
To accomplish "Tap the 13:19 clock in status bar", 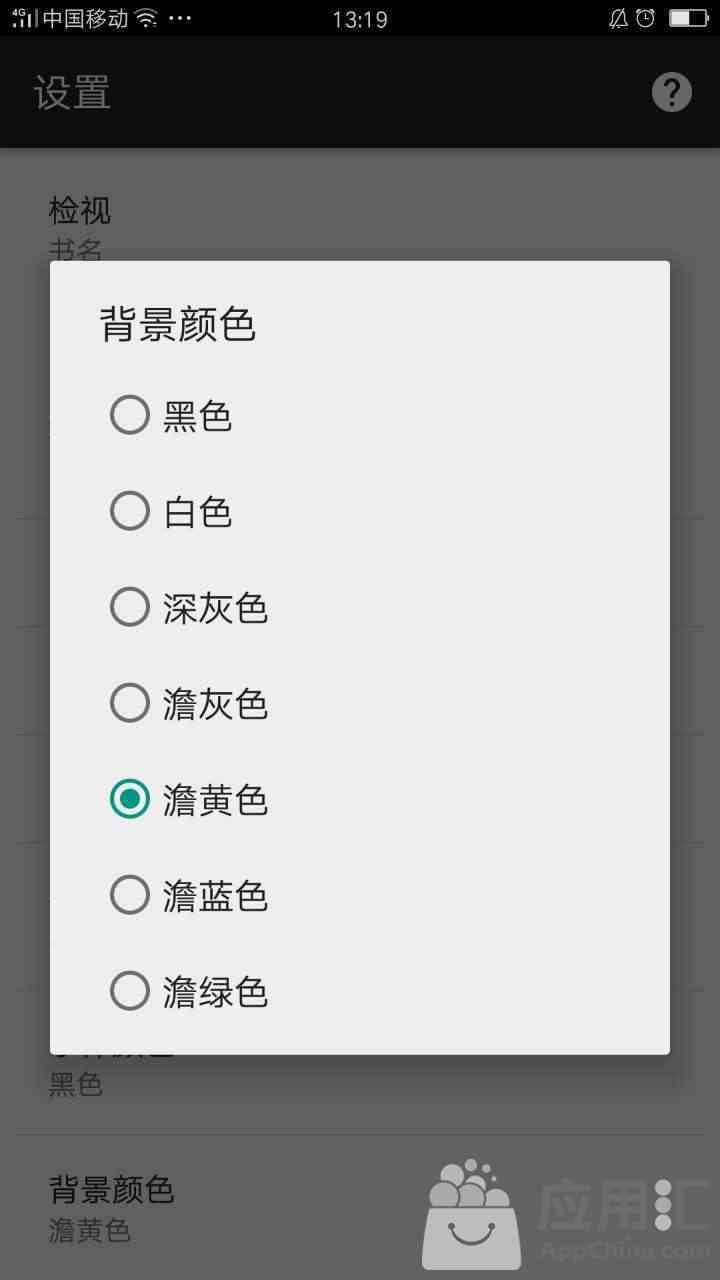I will coord(360,18).
